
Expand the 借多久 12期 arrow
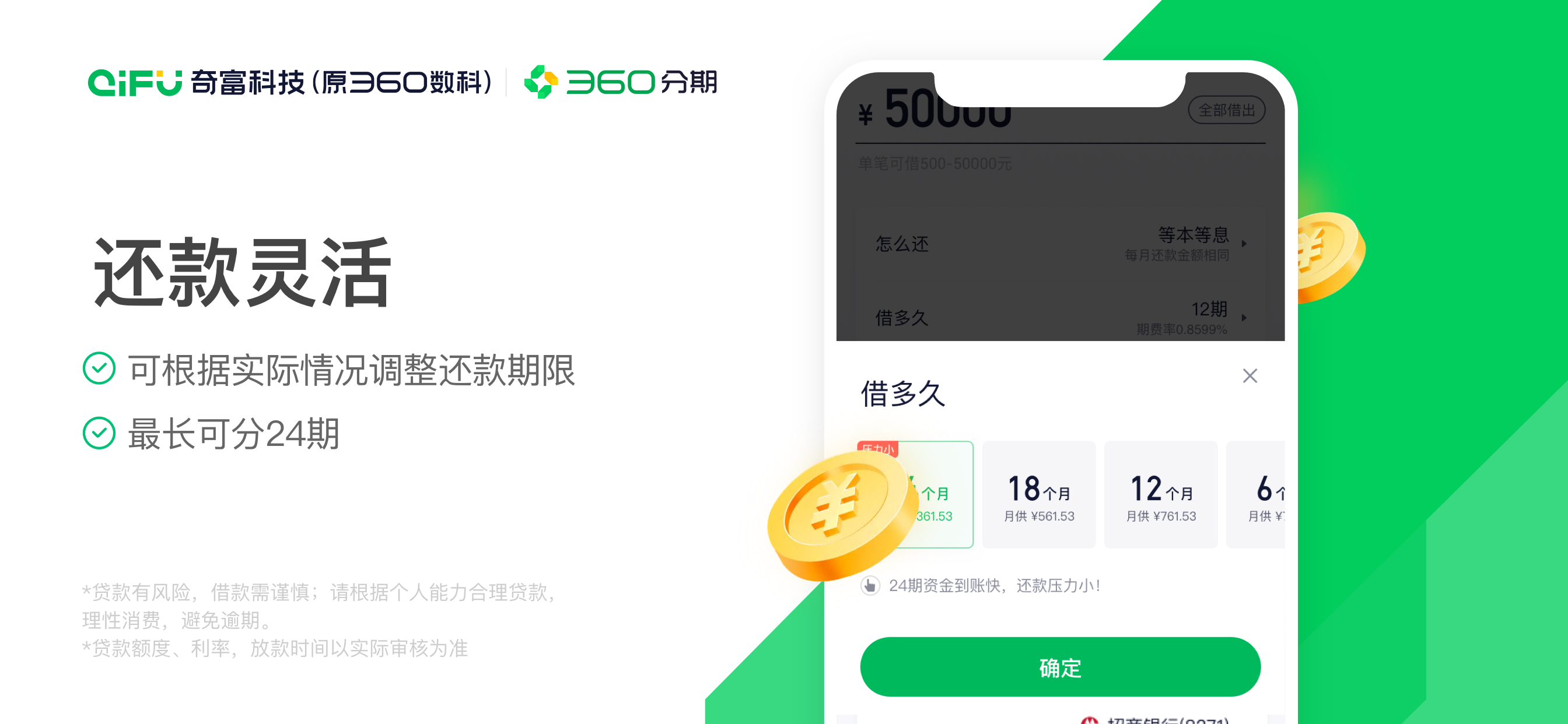point(1244,318)
